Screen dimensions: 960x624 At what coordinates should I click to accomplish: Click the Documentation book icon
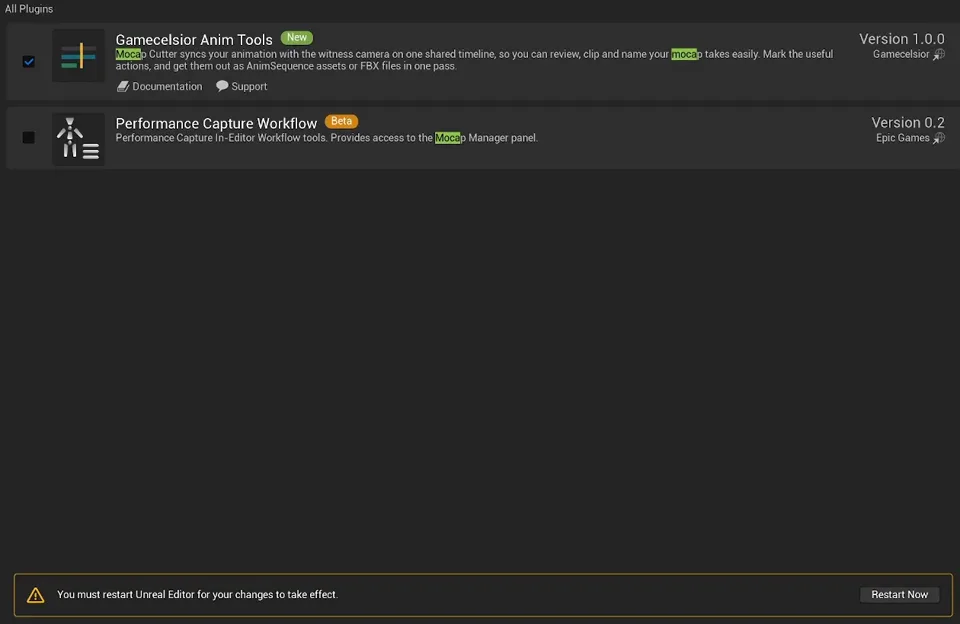[x=123, y=86]
